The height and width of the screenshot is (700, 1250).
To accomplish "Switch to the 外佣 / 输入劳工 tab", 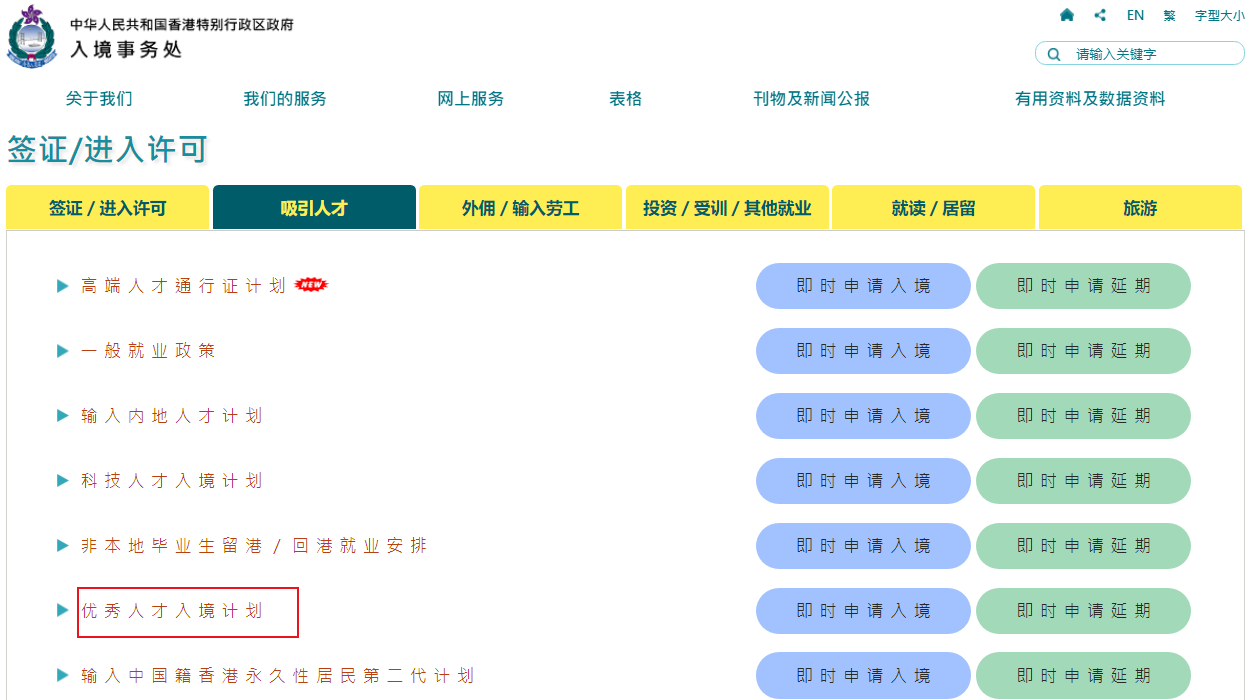I will pyautogui.click(x=520, y=208).
